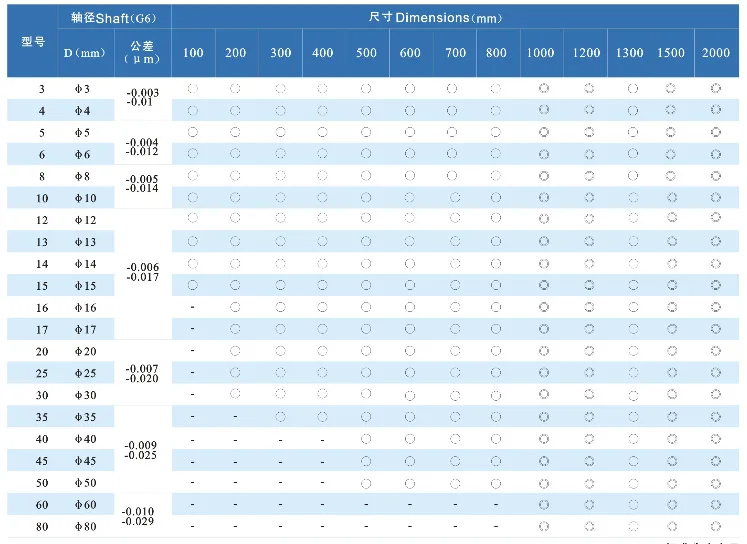This screenshot has height=544, width=747.
Task: Click model number 20 in first column
Action: point(42,352)
